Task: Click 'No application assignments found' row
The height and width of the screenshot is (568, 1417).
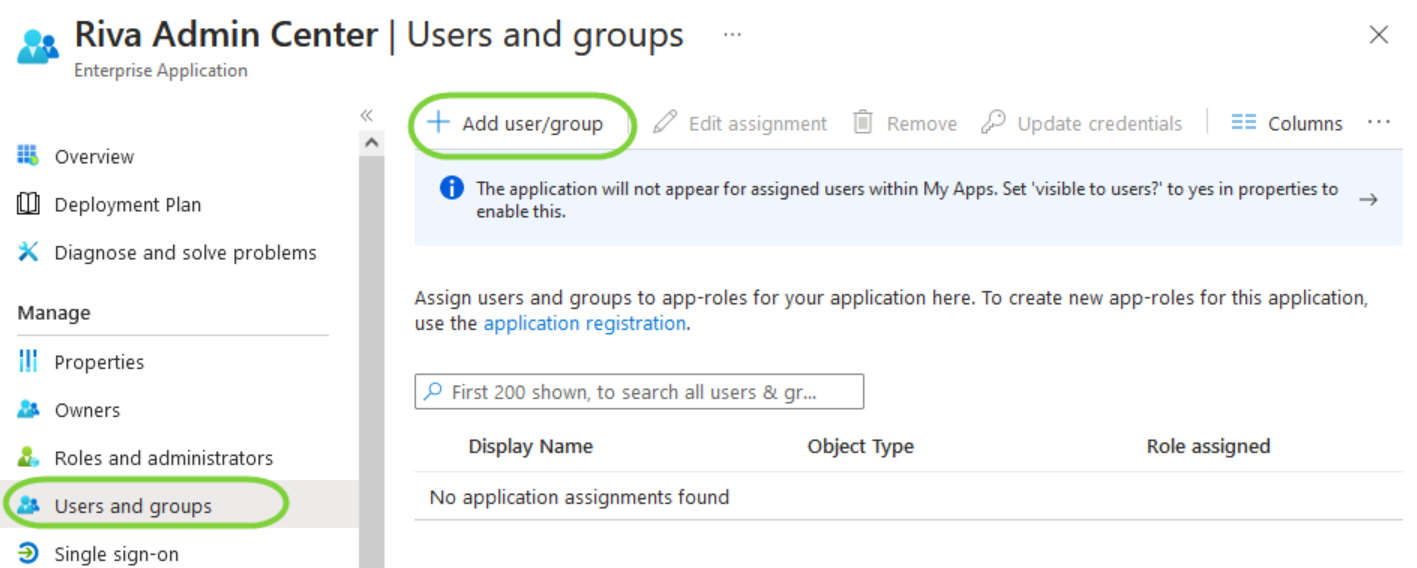Action: pyautogui.click(x=908, y=497)
